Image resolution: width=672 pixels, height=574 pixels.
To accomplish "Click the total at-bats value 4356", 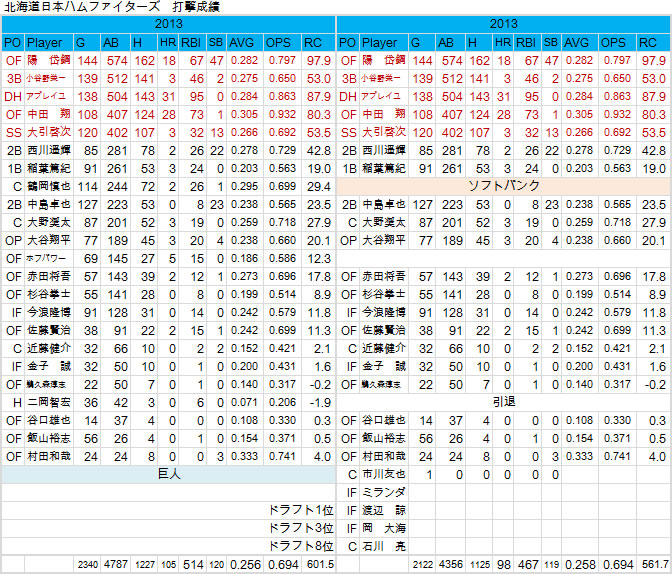I will (450, 565).
